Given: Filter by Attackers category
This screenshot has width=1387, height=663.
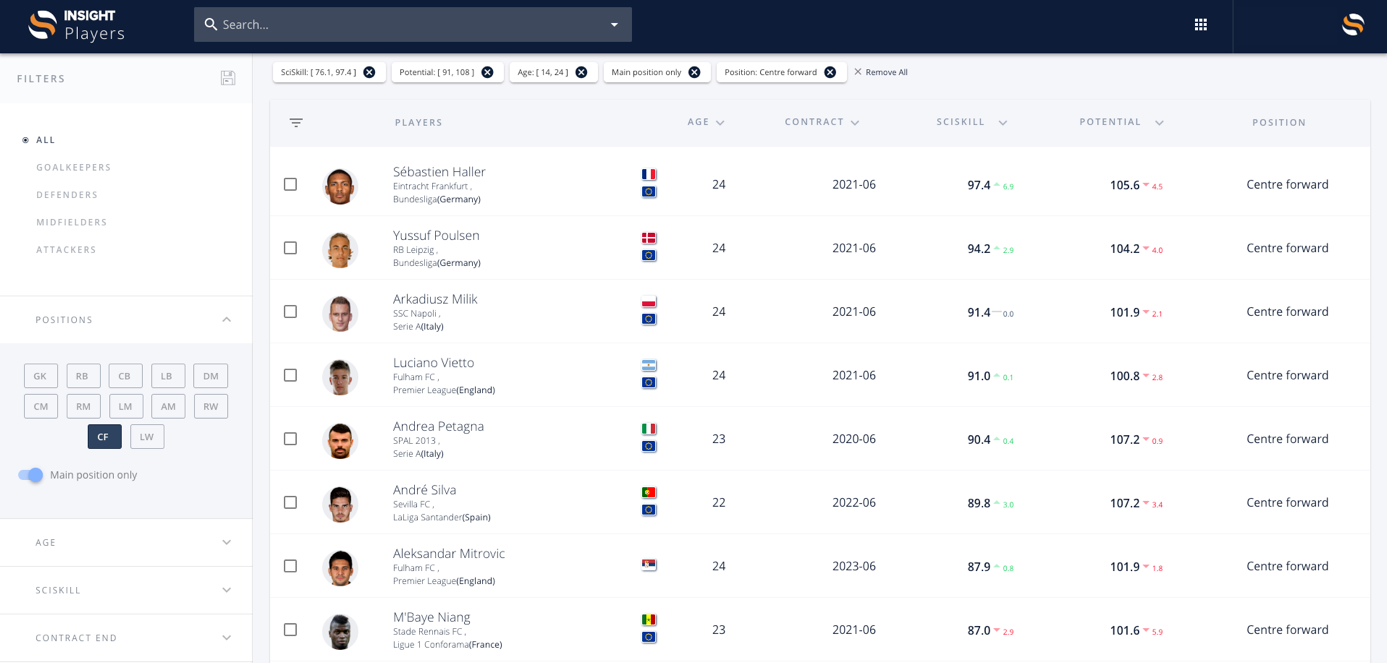Looking at the screenshot, I should [66, 250].
